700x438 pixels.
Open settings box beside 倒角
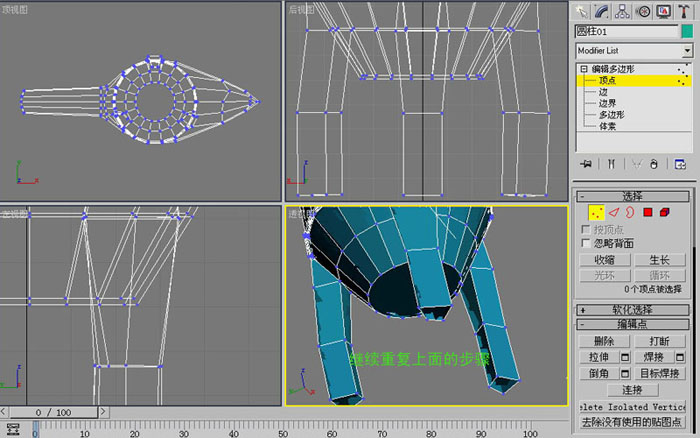(x=625, y=373)
